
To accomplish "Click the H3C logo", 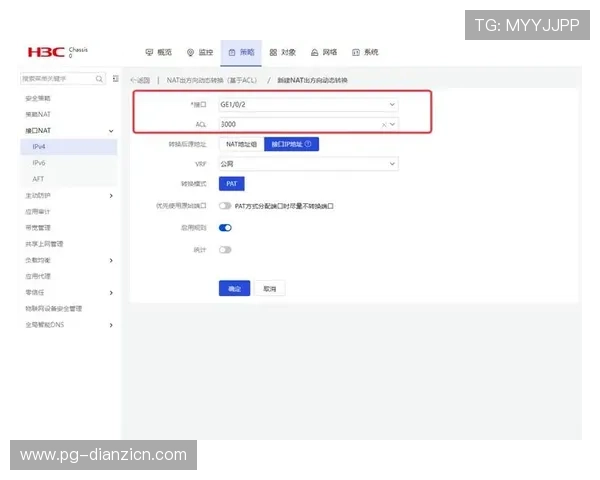I will click(46, 52).
